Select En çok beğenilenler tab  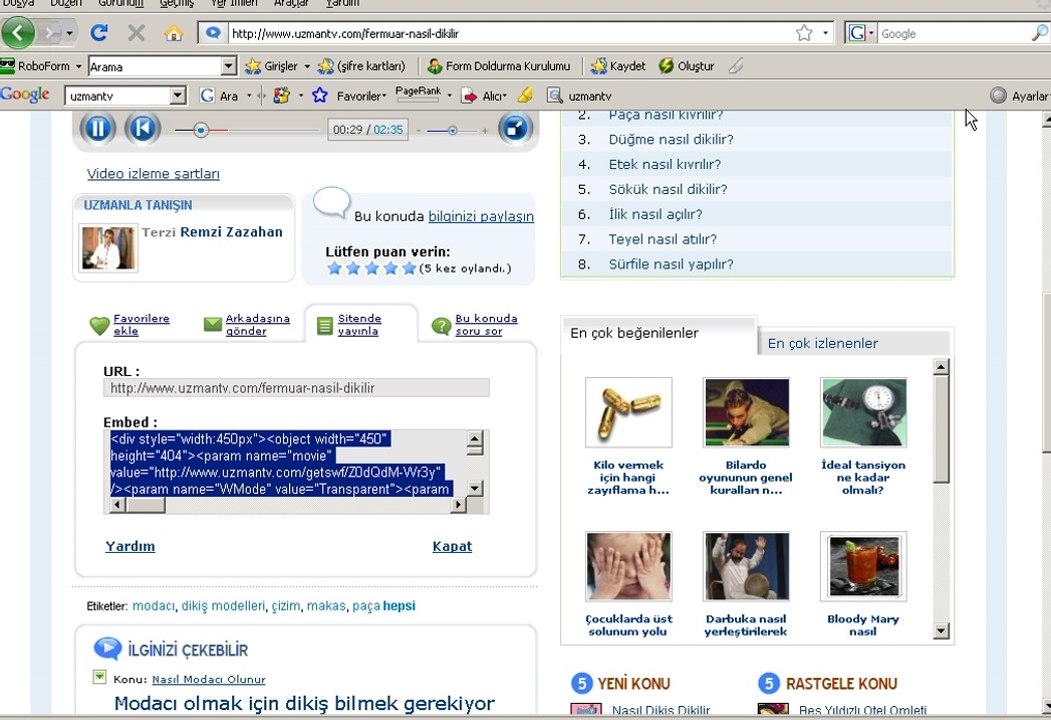(x=634, y=333)
